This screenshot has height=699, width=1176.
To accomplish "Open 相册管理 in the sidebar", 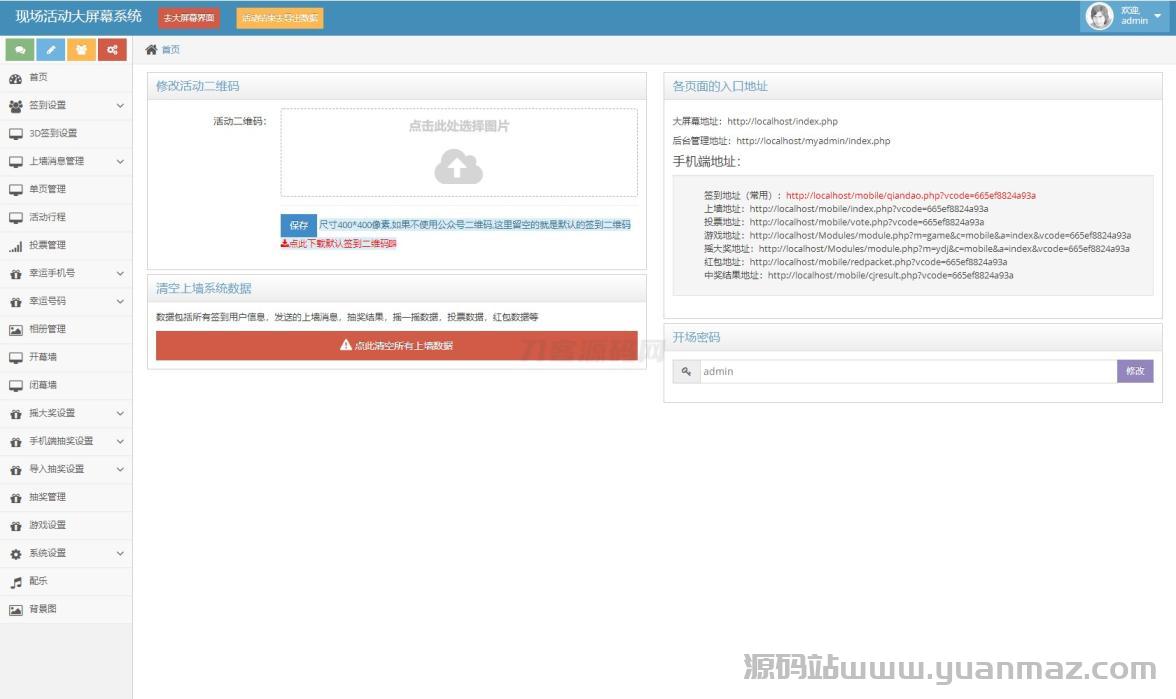I will pyautogui.click(x=47, y=329).
